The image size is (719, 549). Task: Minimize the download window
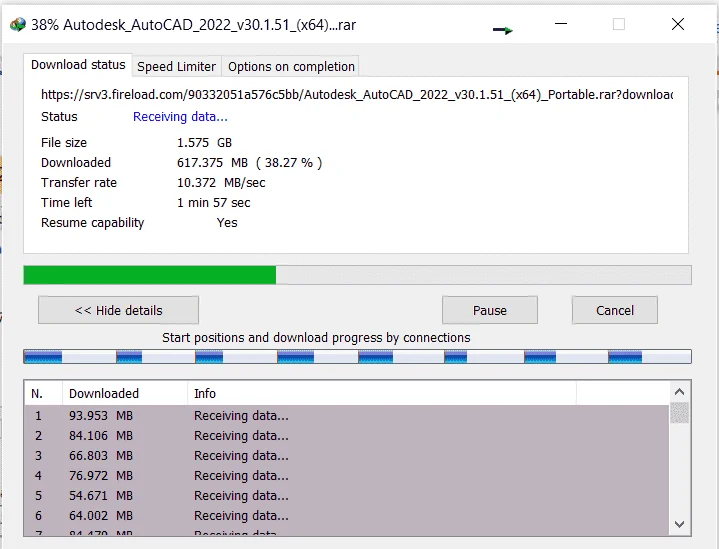pos(561,24)
